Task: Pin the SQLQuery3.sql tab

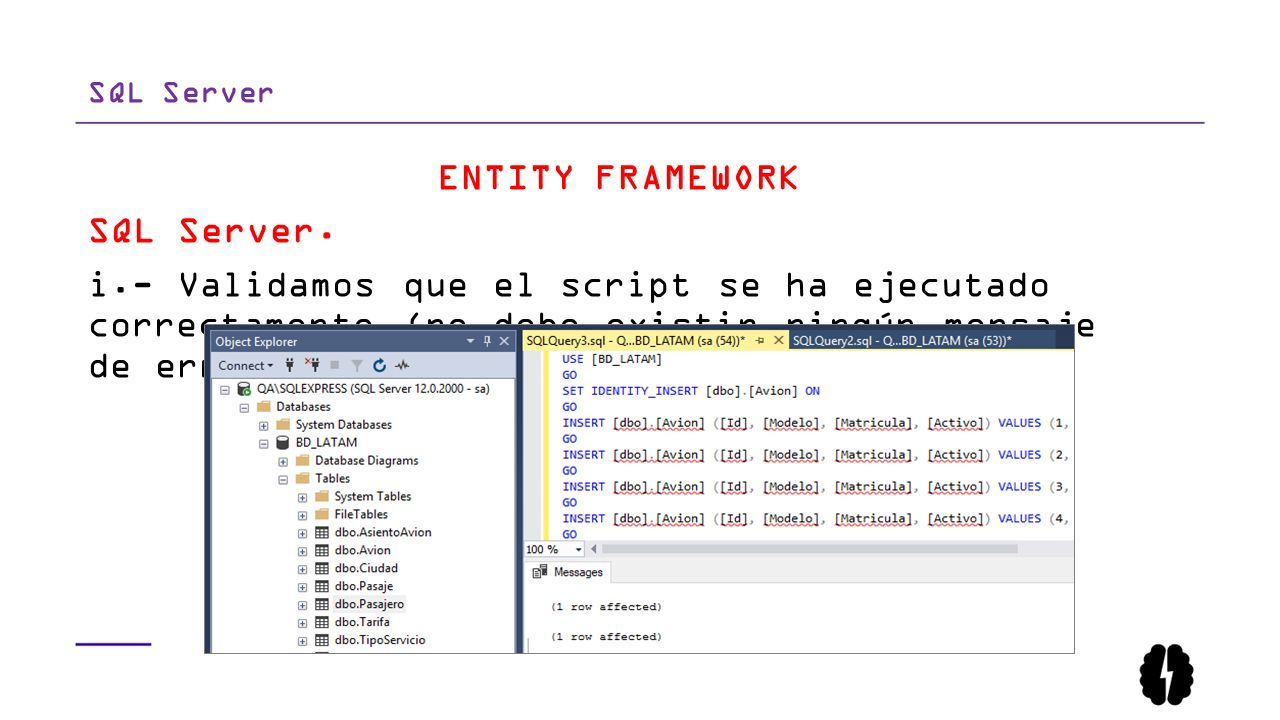Action: click(760, 340)
